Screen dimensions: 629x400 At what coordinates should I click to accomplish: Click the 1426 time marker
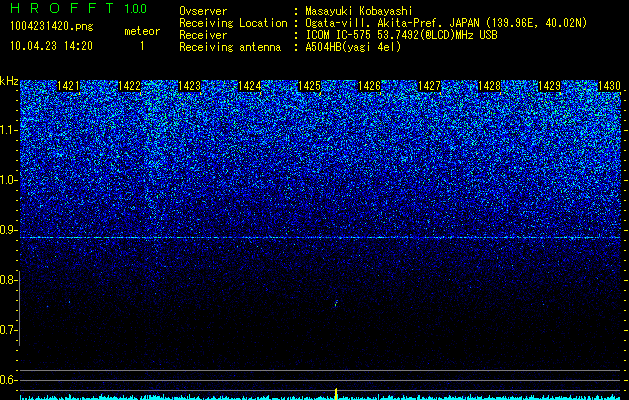pos(369,86)
